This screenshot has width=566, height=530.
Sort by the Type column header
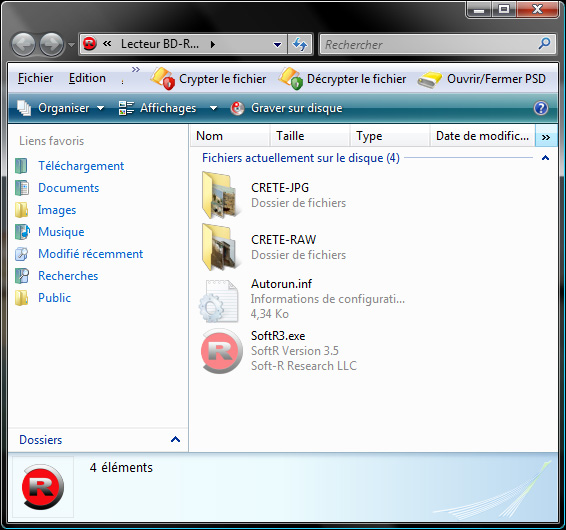390,136
